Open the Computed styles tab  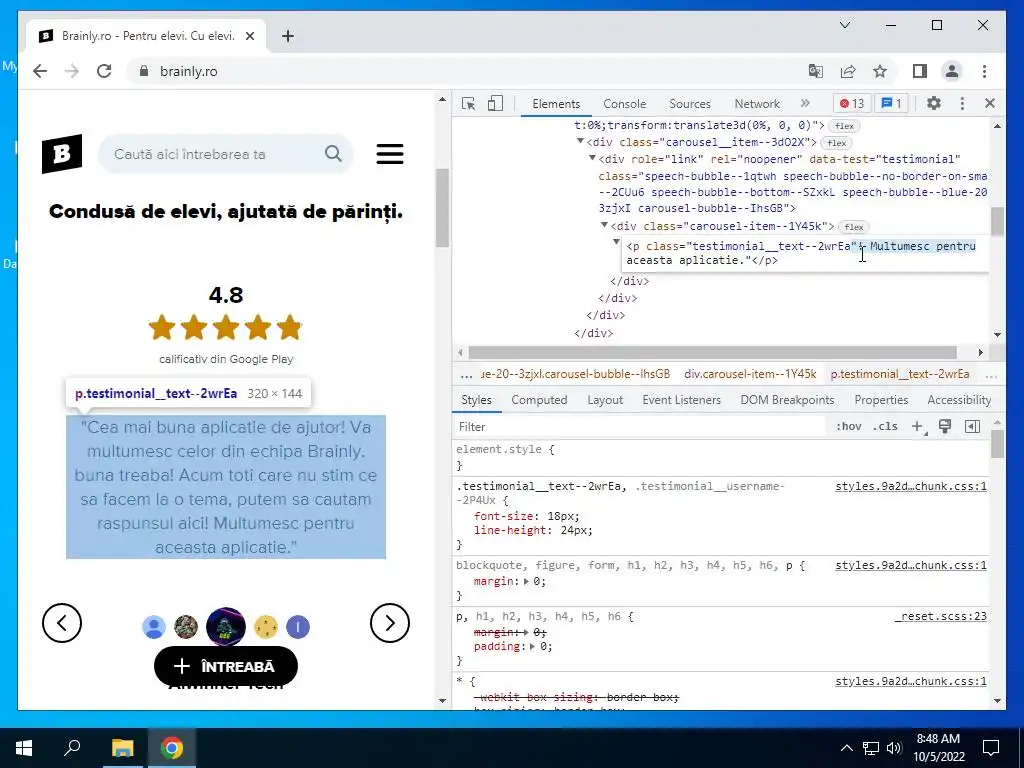[x=539, y=400]
